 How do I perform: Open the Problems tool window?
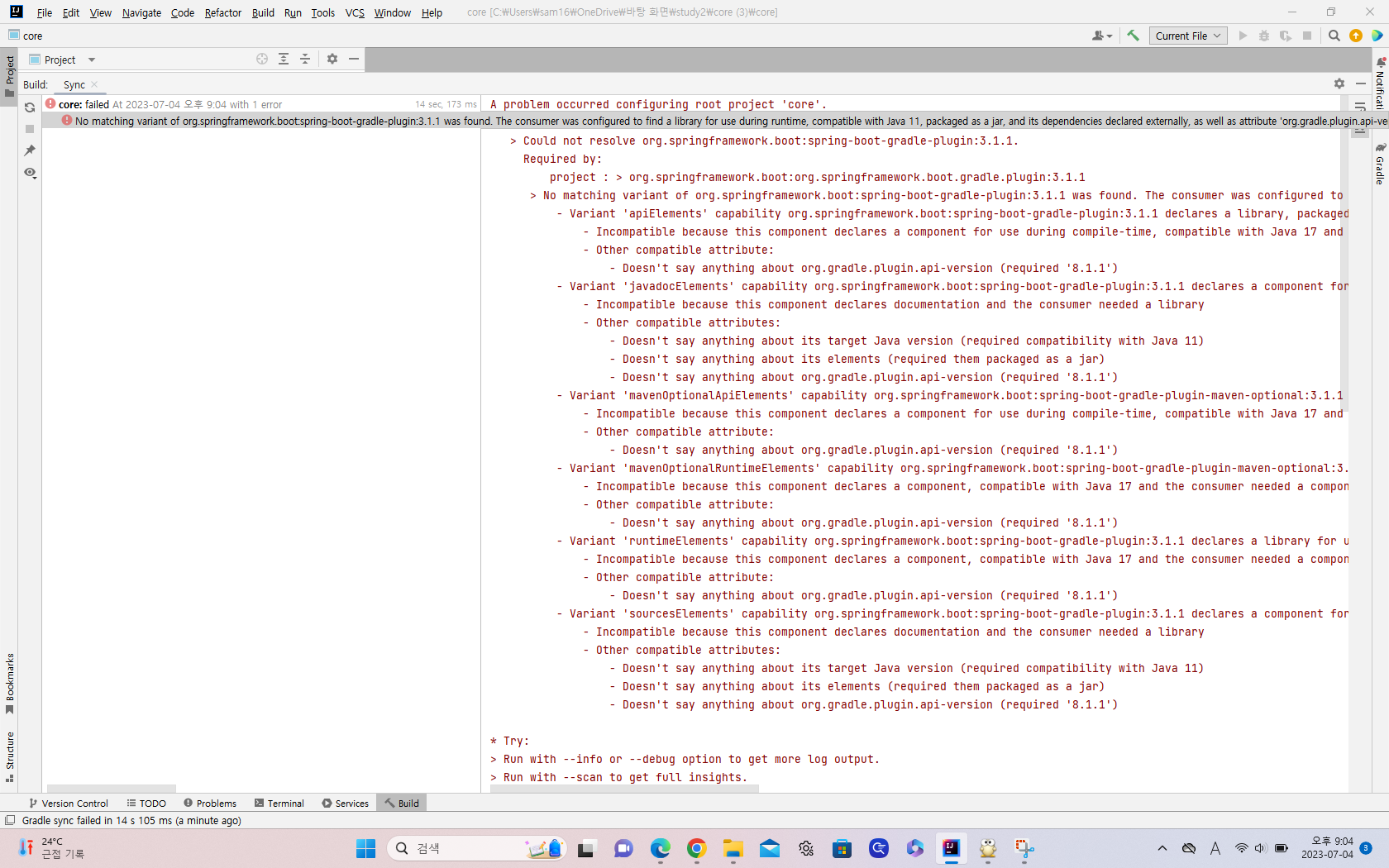coord(210,803)
